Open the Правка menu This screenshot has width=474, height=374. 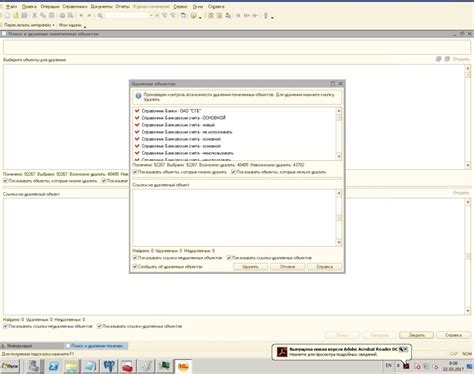29,6
